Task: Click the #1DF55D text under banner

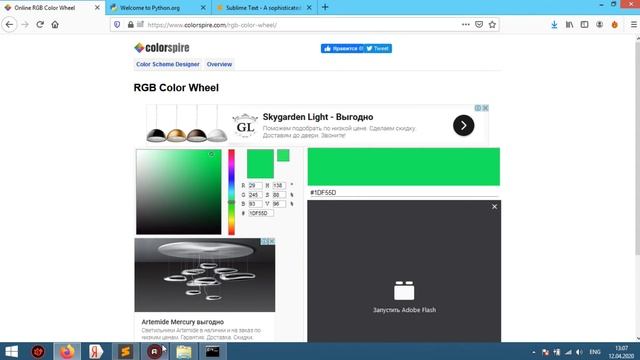Action: point(323,193)
